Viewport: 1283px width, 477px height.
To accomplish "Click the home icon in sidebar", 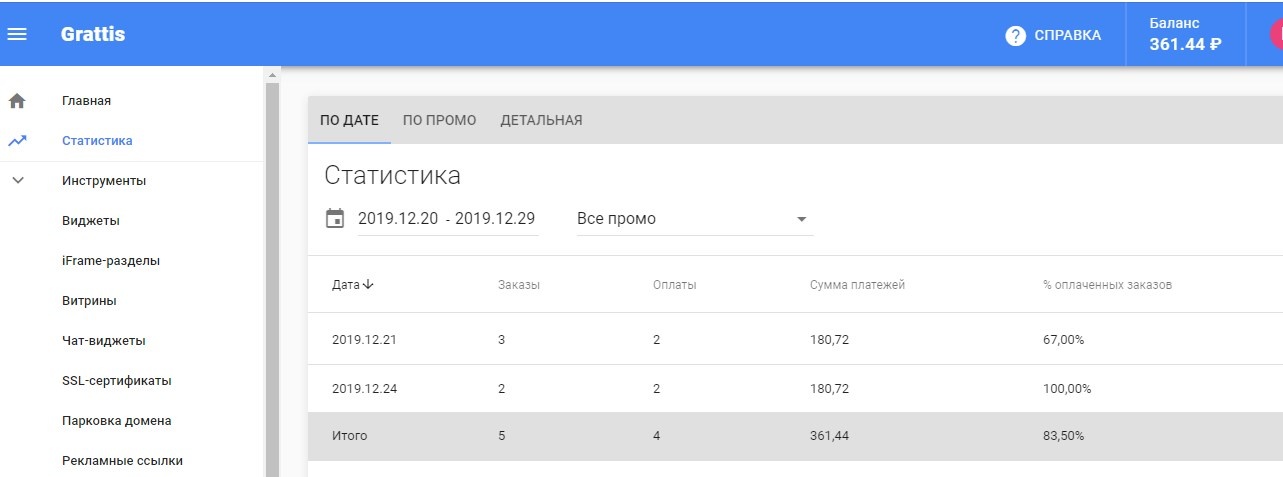I will (x=17, y=101).
